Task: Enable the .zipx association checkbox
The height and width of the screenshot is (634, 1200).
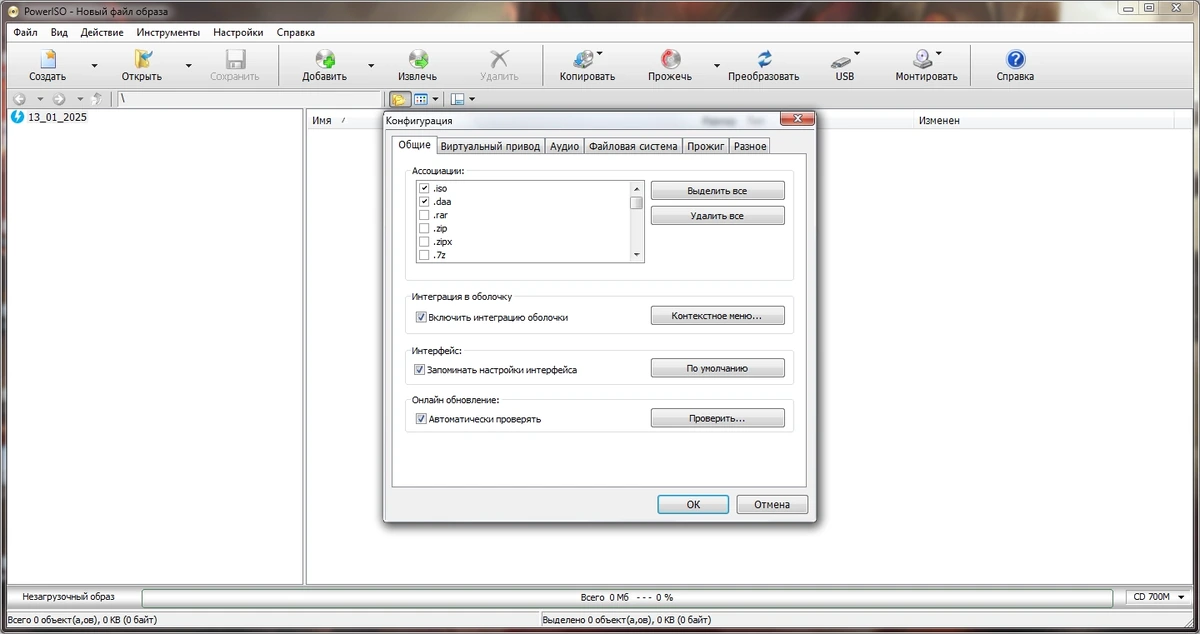Action: (x=424, y=241)
